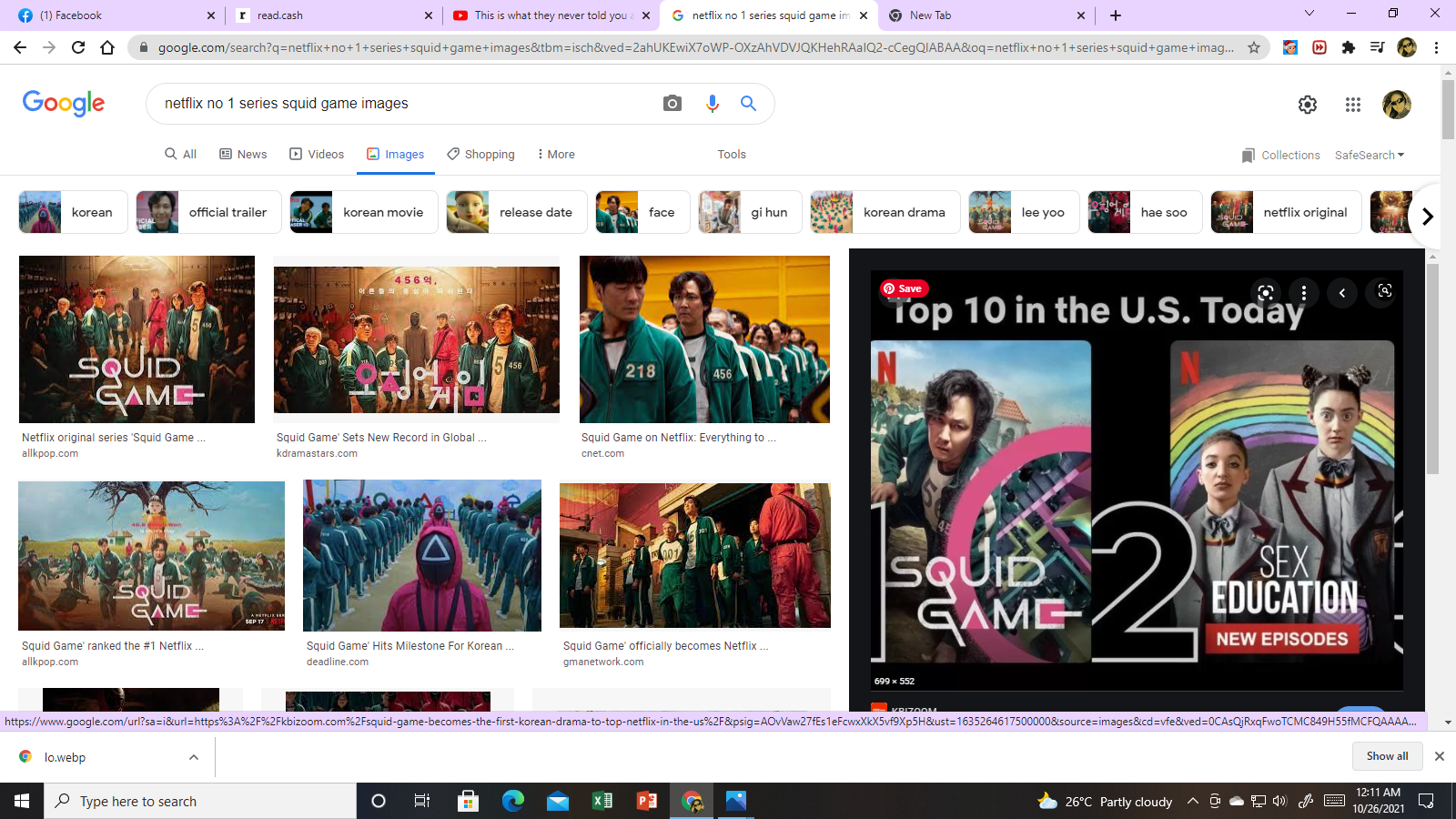
Task: Open PowerPoint from the taskbar
Action: (647, 801)
